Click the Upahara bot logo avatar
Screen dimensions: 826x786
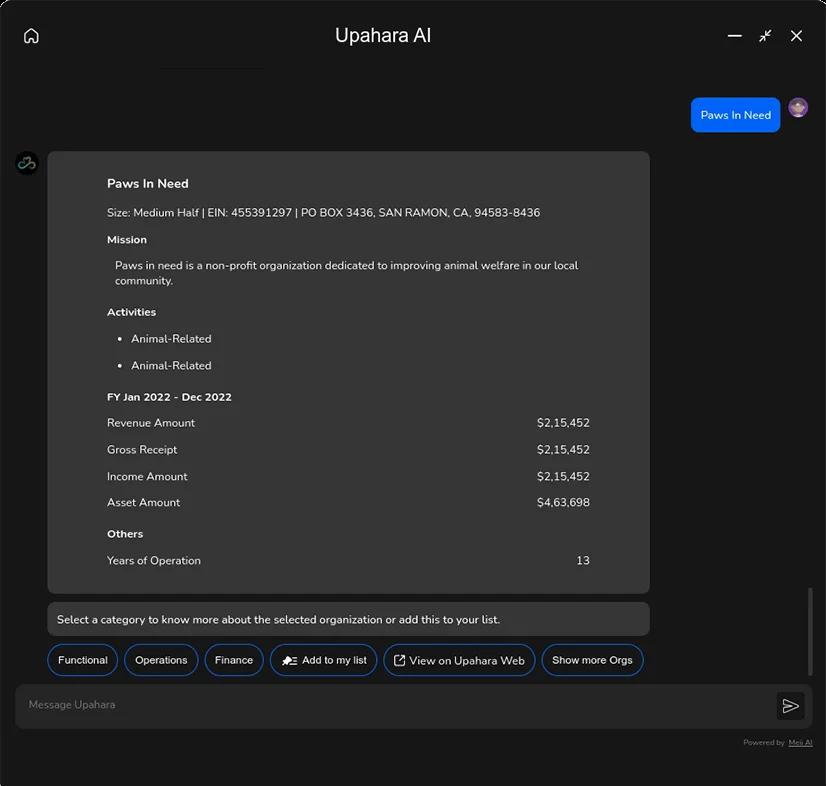tap(27, 163)
